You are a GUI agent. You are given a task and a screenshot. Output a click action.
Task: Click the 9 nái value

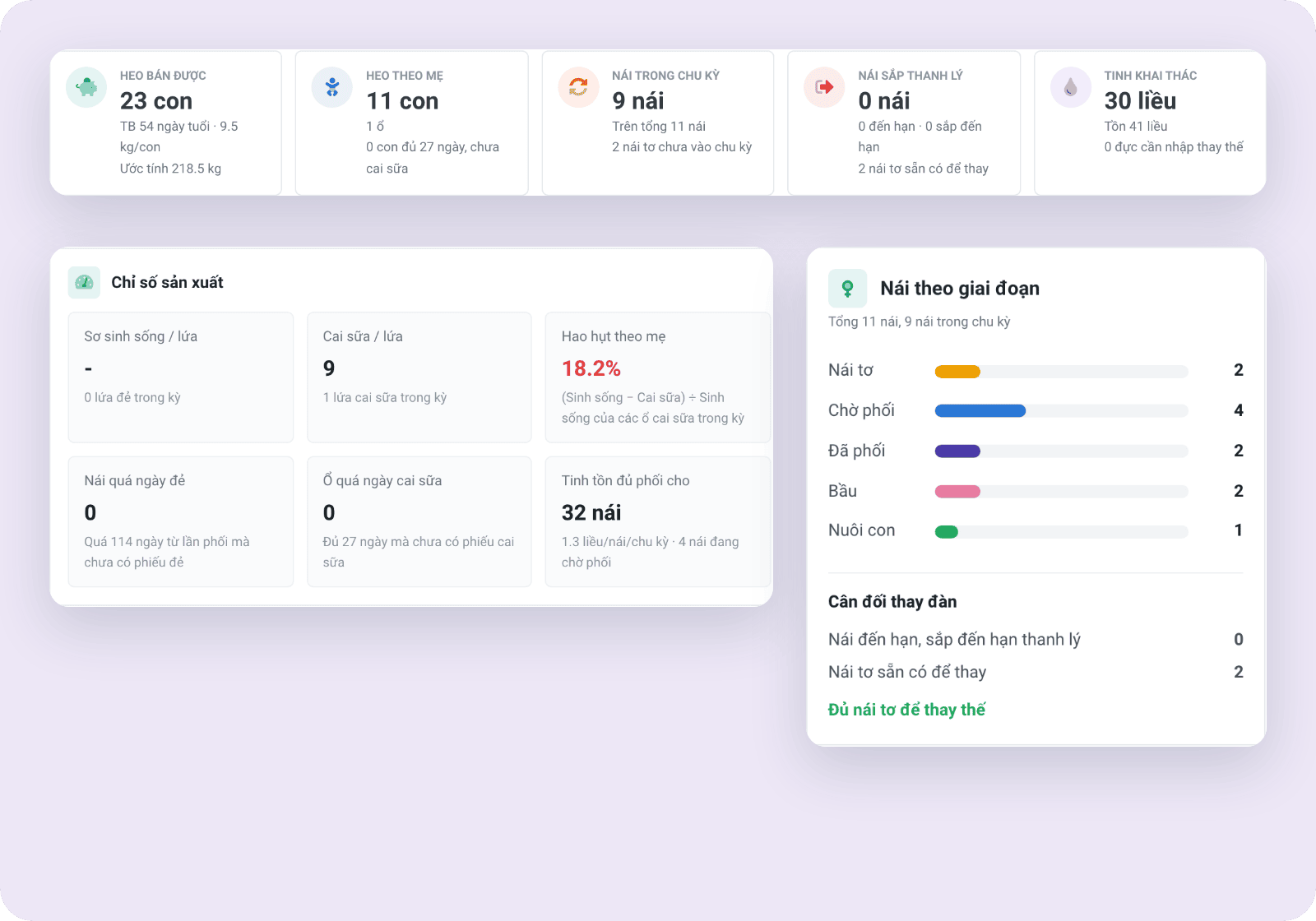coord(638,101)
